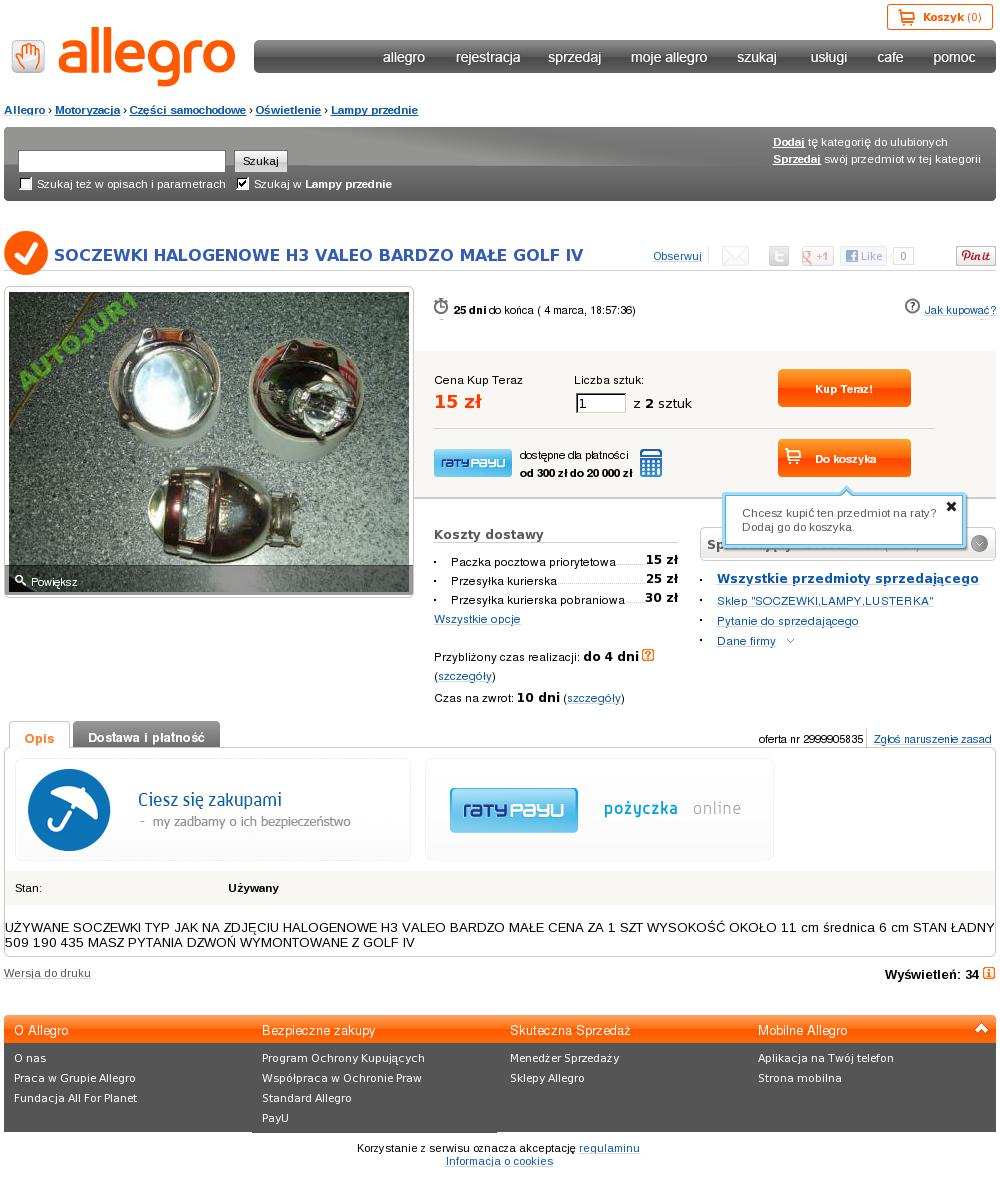Open the installment calculator icon

[651, 462]
